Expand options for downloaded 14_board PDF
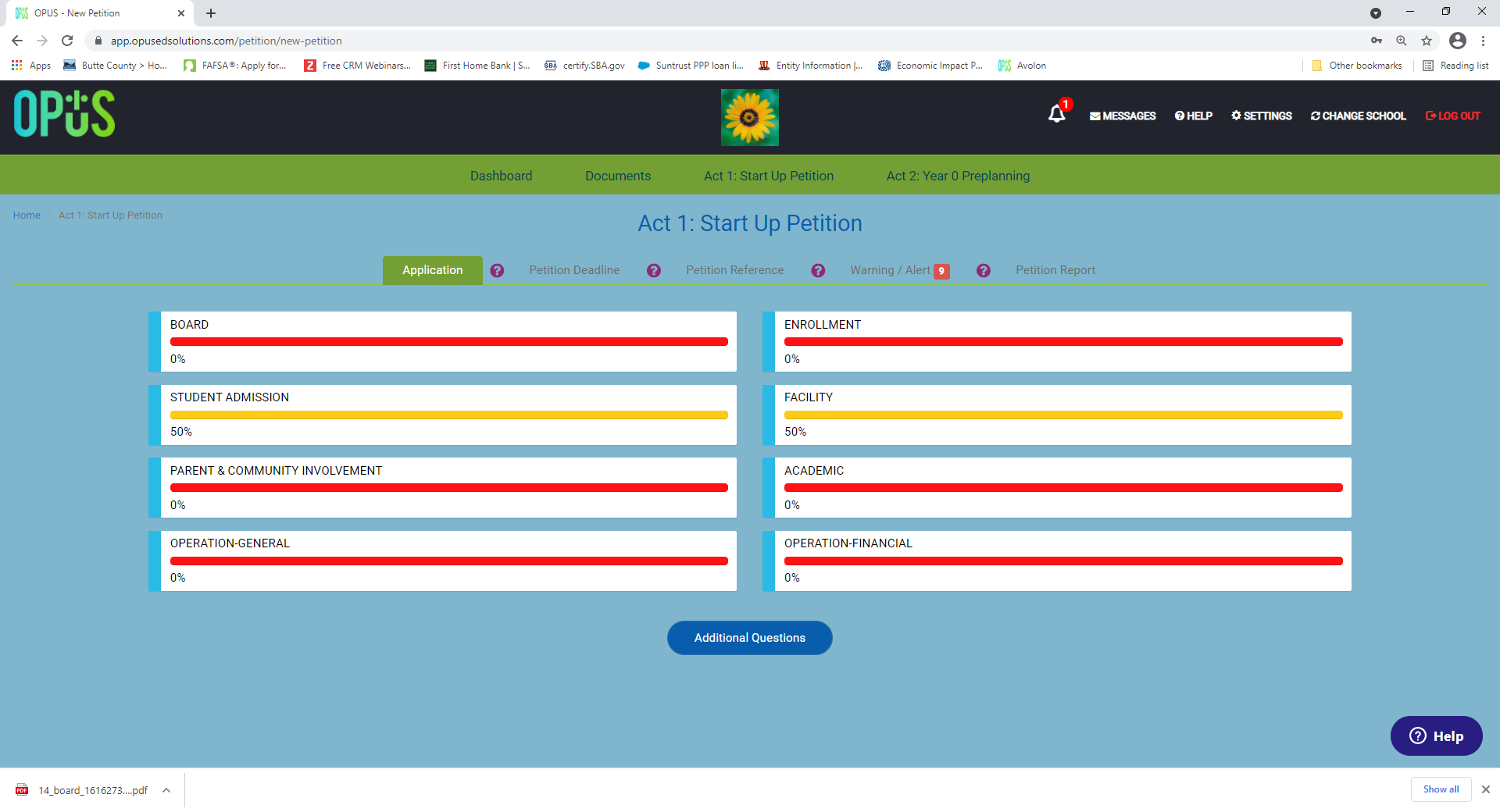Image resolution: width=1500 pixels, height=812 pixels. click(x=166, y=790)
